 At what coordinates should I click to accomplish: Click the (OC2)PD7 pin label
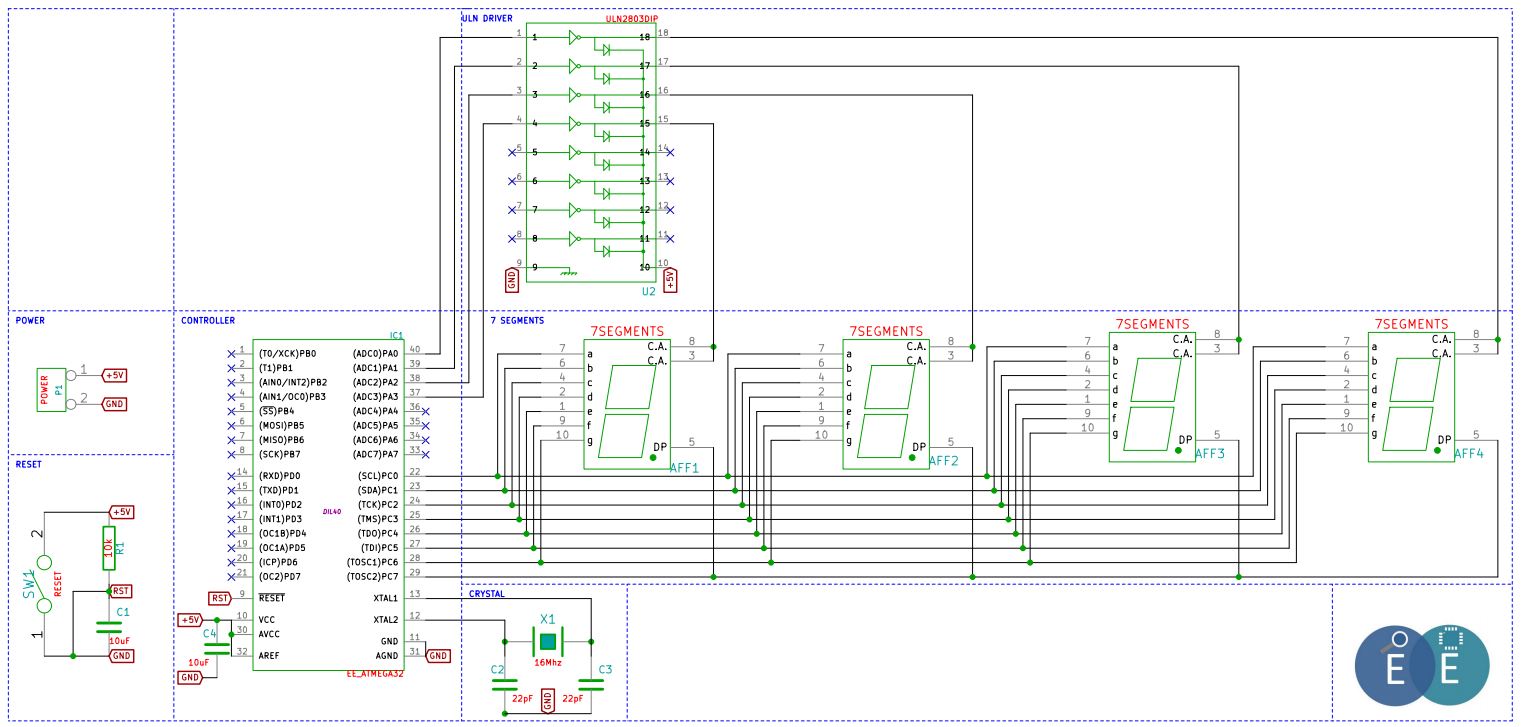pyautogui.click(x=281, y=577)
